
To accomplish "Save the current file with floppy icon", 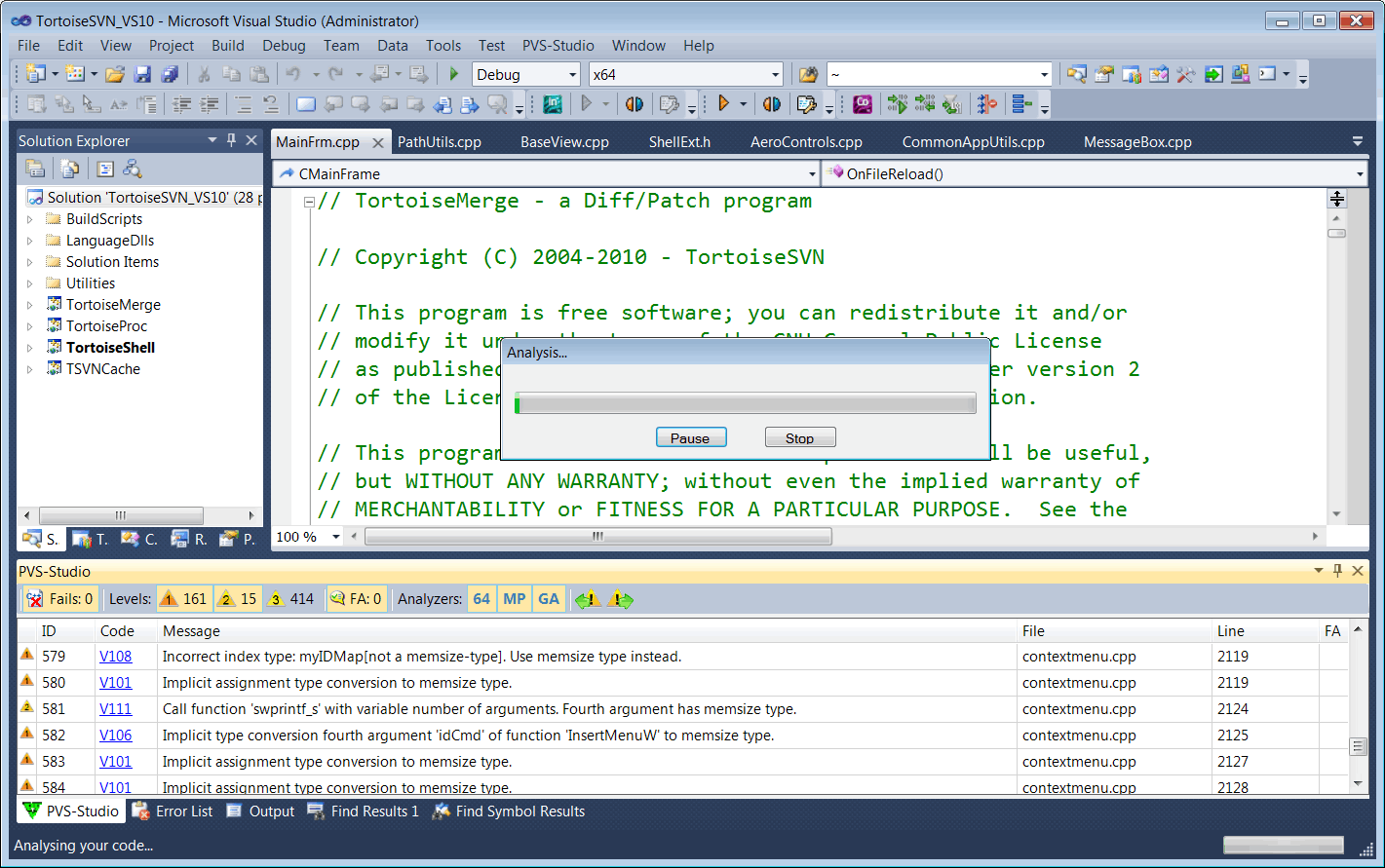I will (x=142, y=74).
